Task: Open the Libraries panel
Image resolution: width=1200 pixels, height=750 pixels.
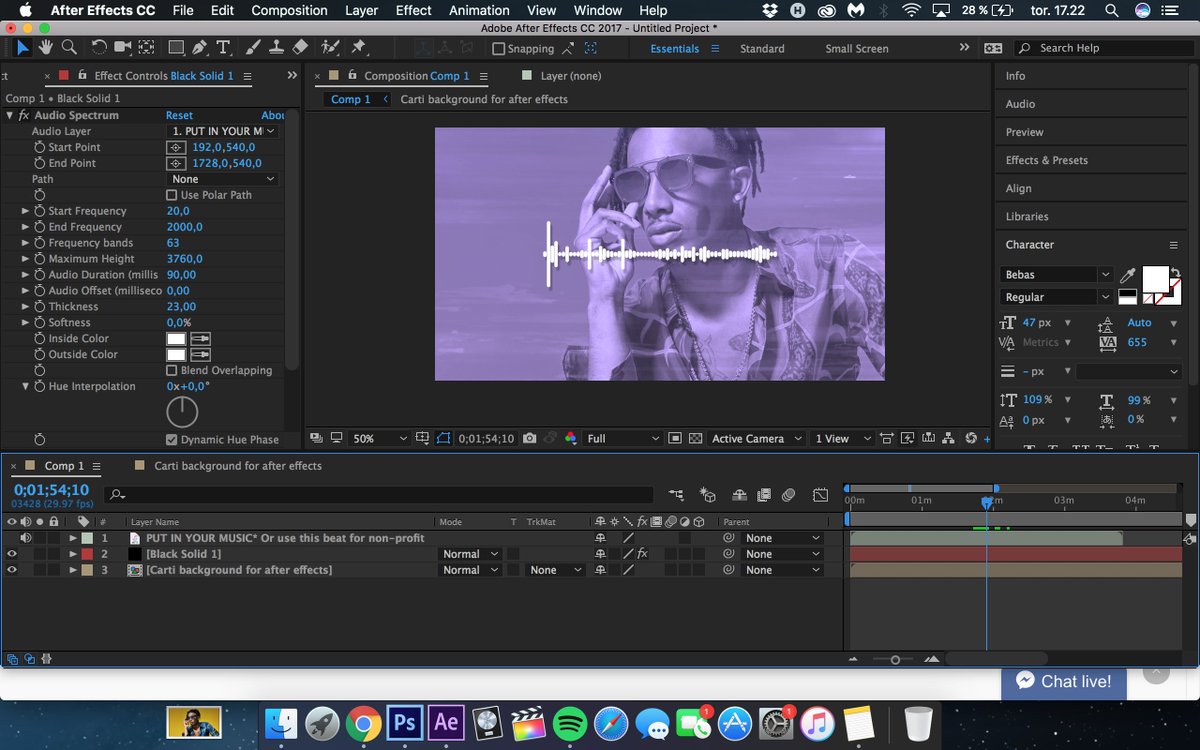Action: pyautogui.click(x=1027, y=216)
